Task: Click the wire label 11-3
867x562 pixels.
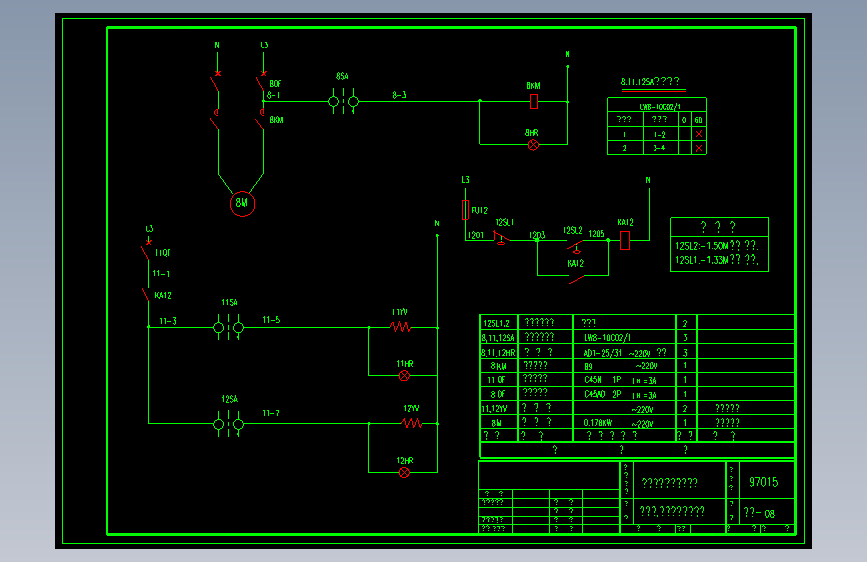Action: 168,321
